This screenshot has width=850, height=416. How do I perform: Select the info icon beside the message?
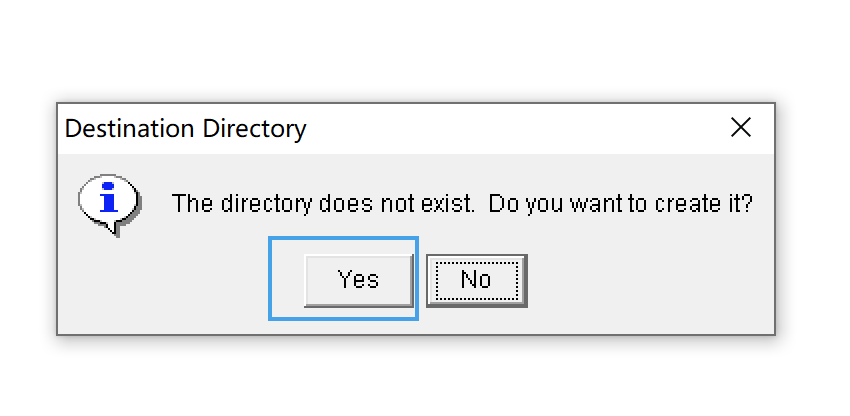[x=110, y=204]
